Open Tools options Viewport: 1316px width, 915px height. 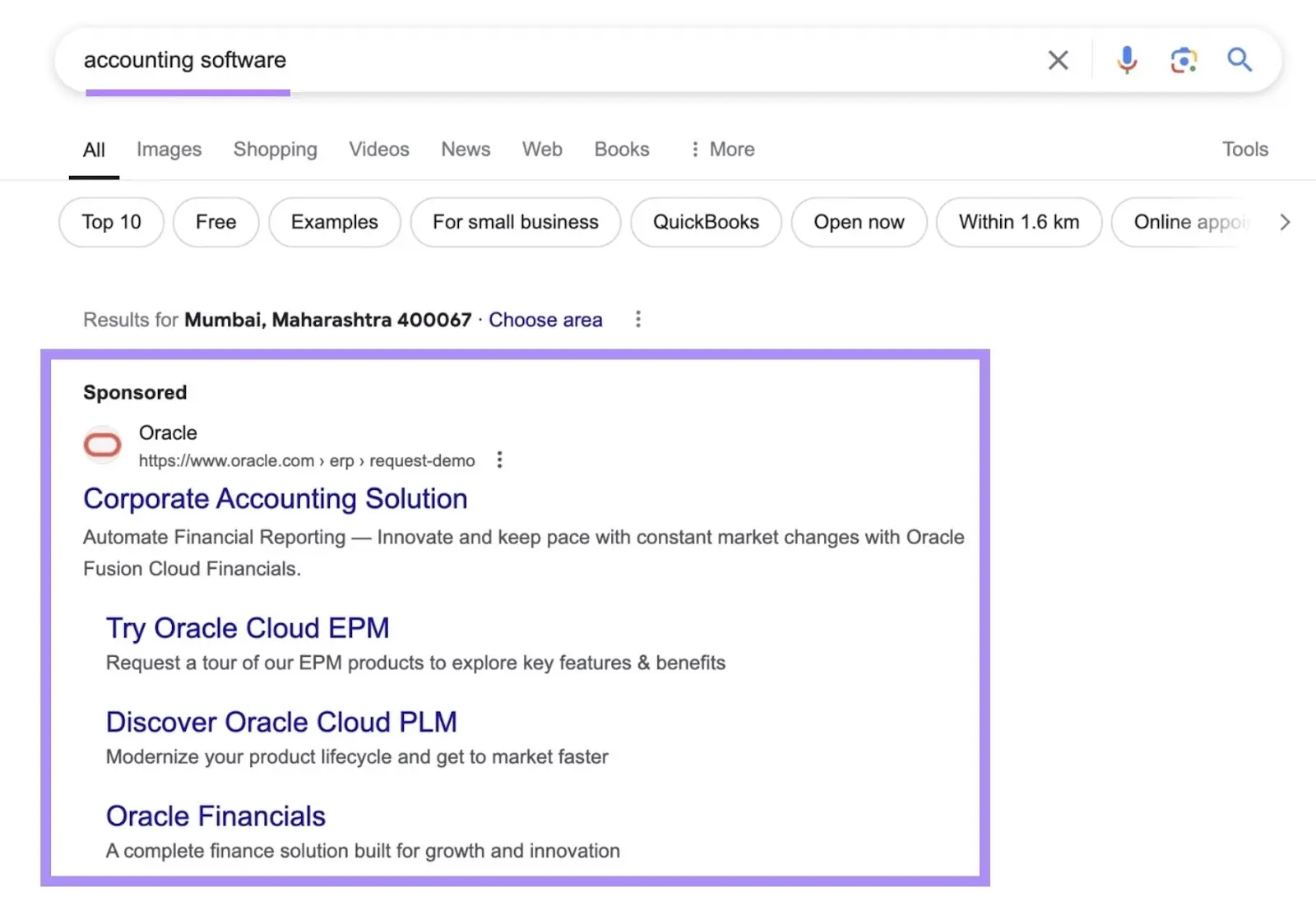[x=1244, y=149]
